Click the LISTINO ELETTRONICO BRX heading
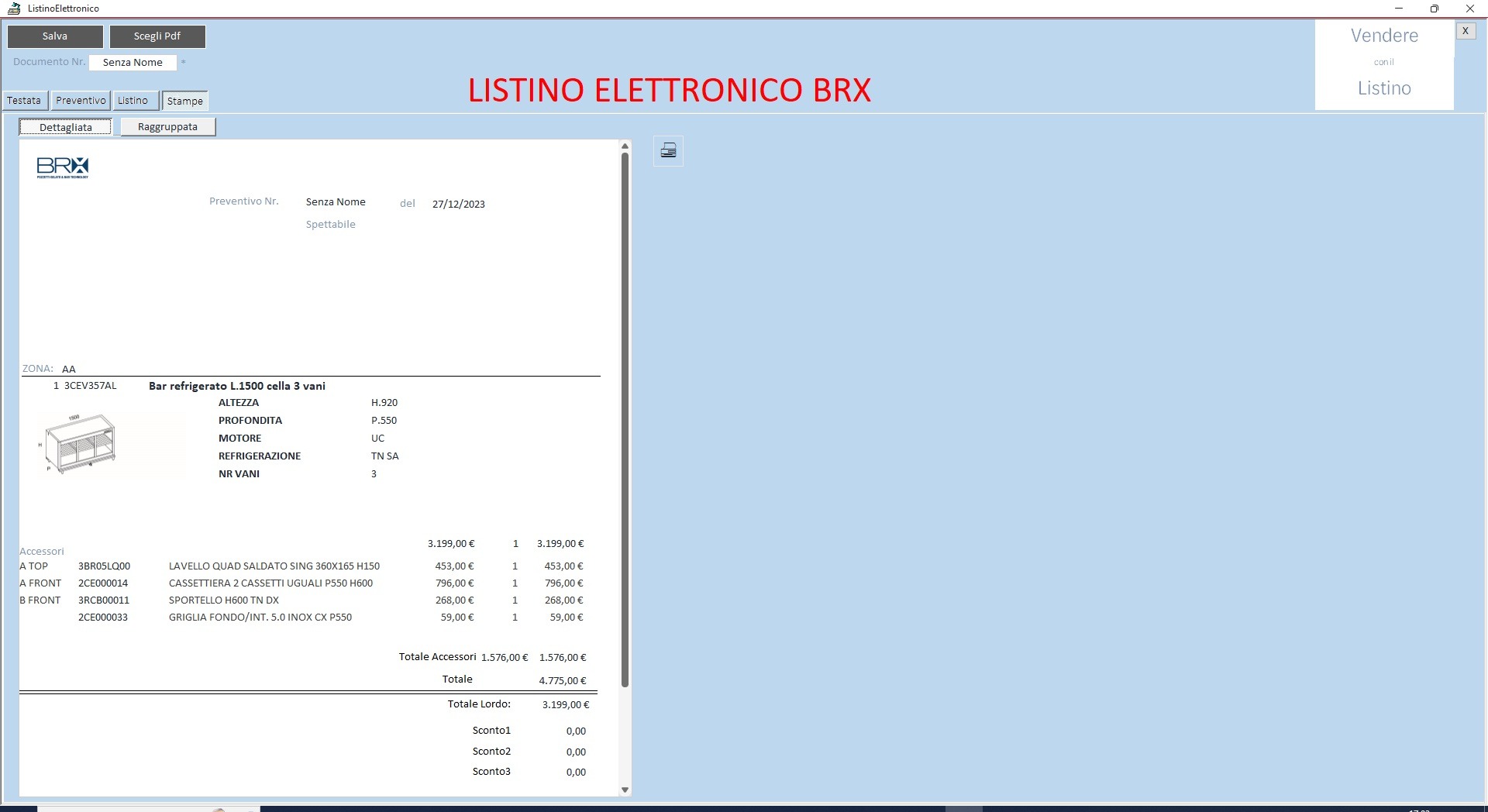 pyautogui.click(x=670, y=90)
